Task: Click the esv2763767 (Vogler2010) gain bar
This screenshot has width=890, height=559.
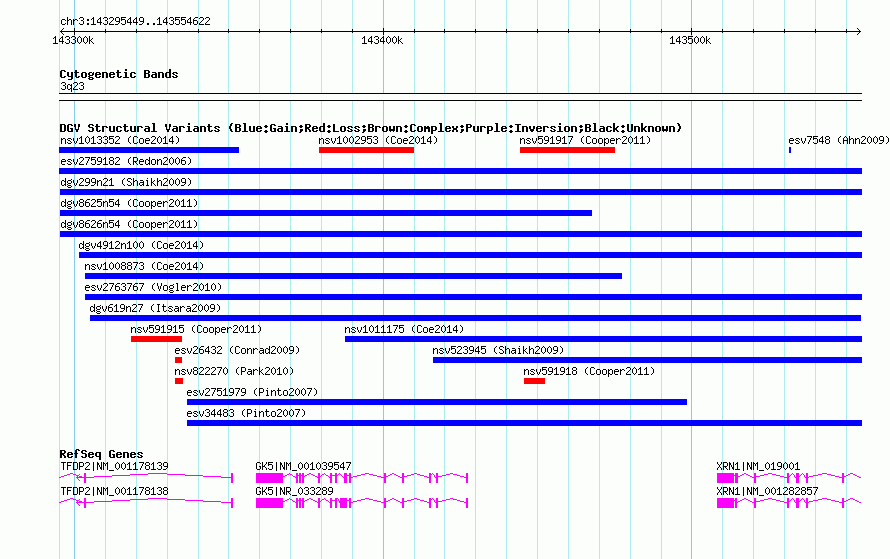Action: tap(473, 297)
